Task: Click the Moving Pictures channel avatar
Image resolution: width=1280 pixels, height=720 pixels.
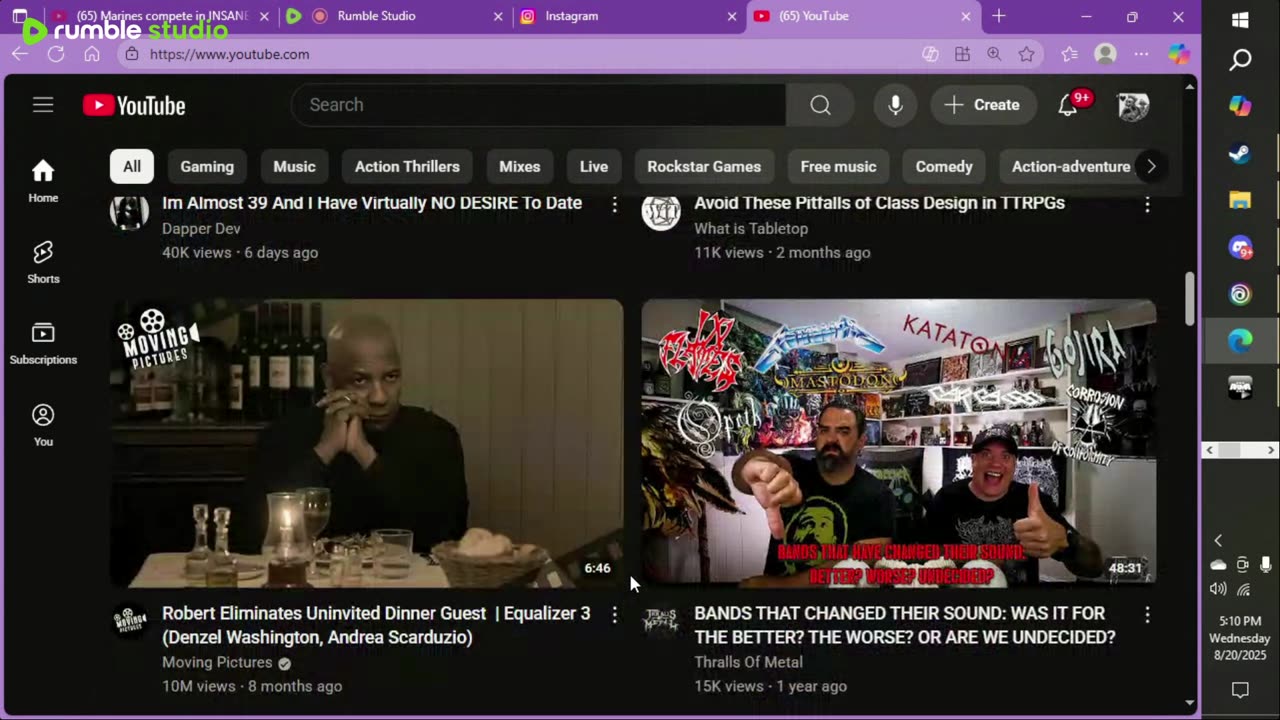Action: pos(129,622)
